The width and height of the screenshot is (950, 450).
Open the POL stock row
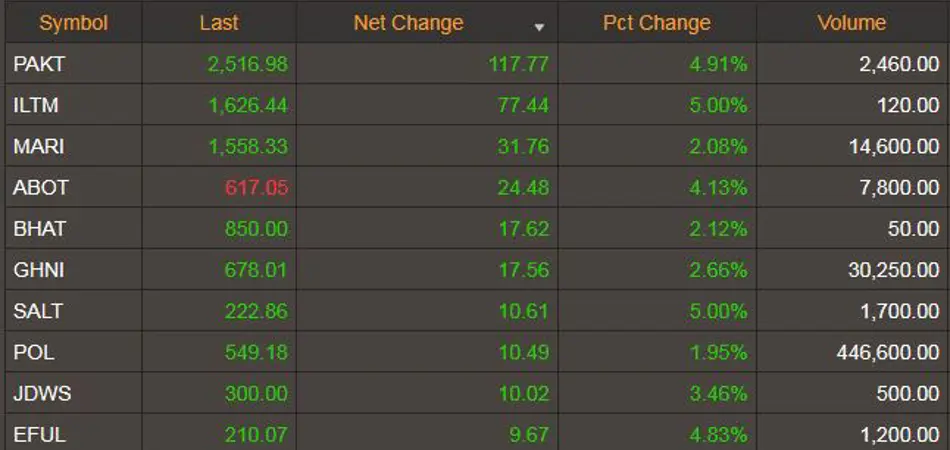coord(33,352)
